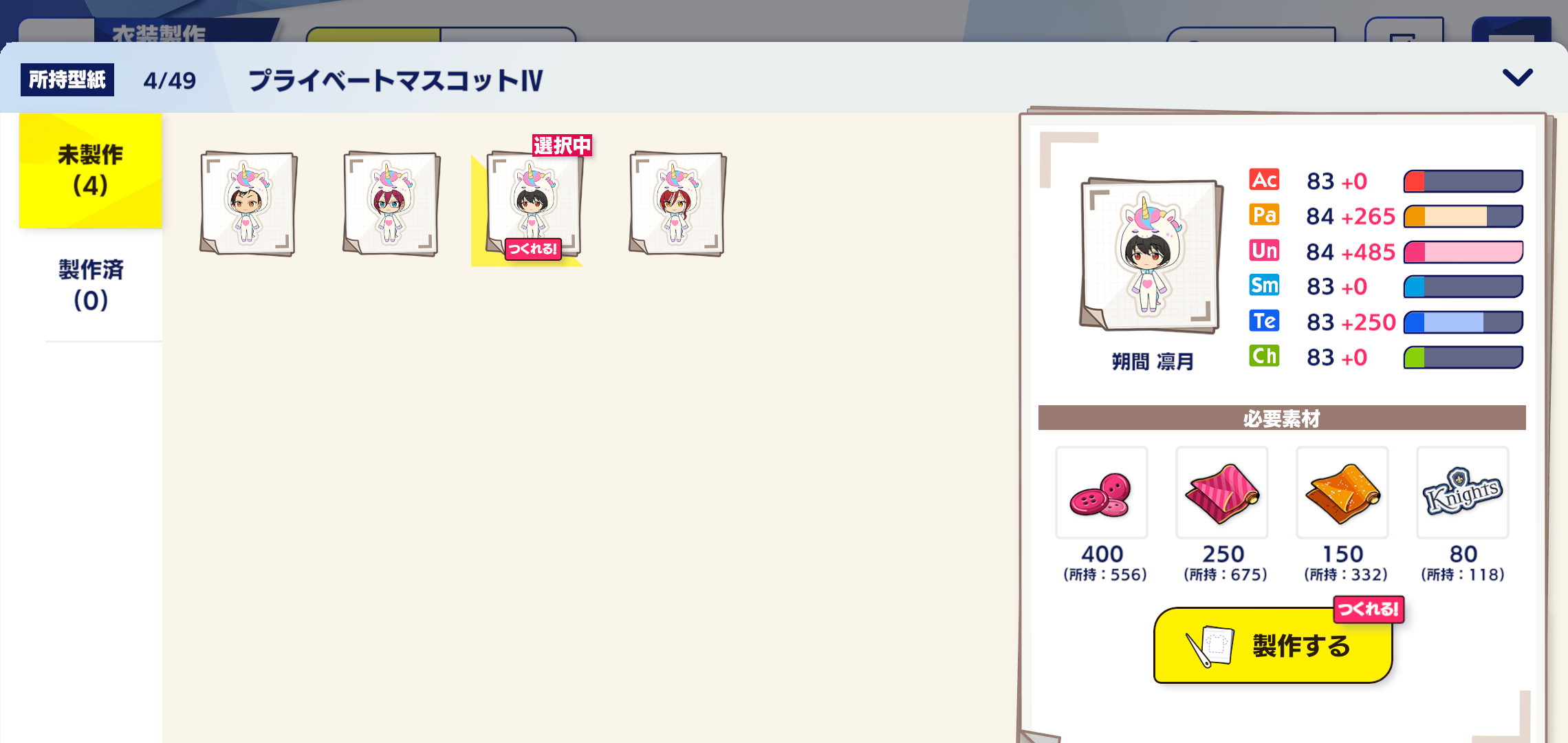Click the Sm stat icon
This screenshot has width=1568, height=743.
(1264, 286)
